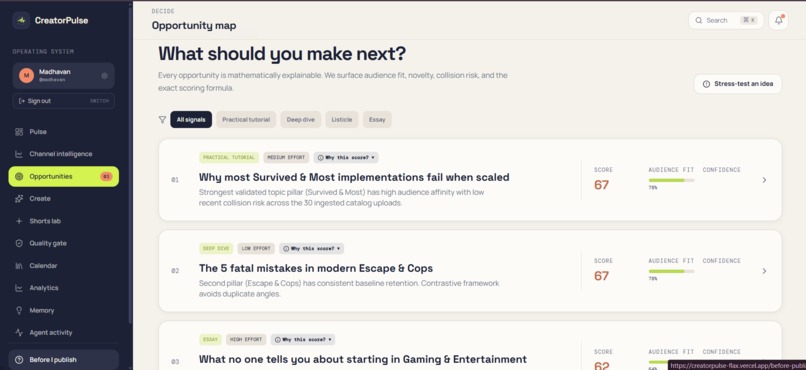Filter by Practical tutorial

click(246, 120)
